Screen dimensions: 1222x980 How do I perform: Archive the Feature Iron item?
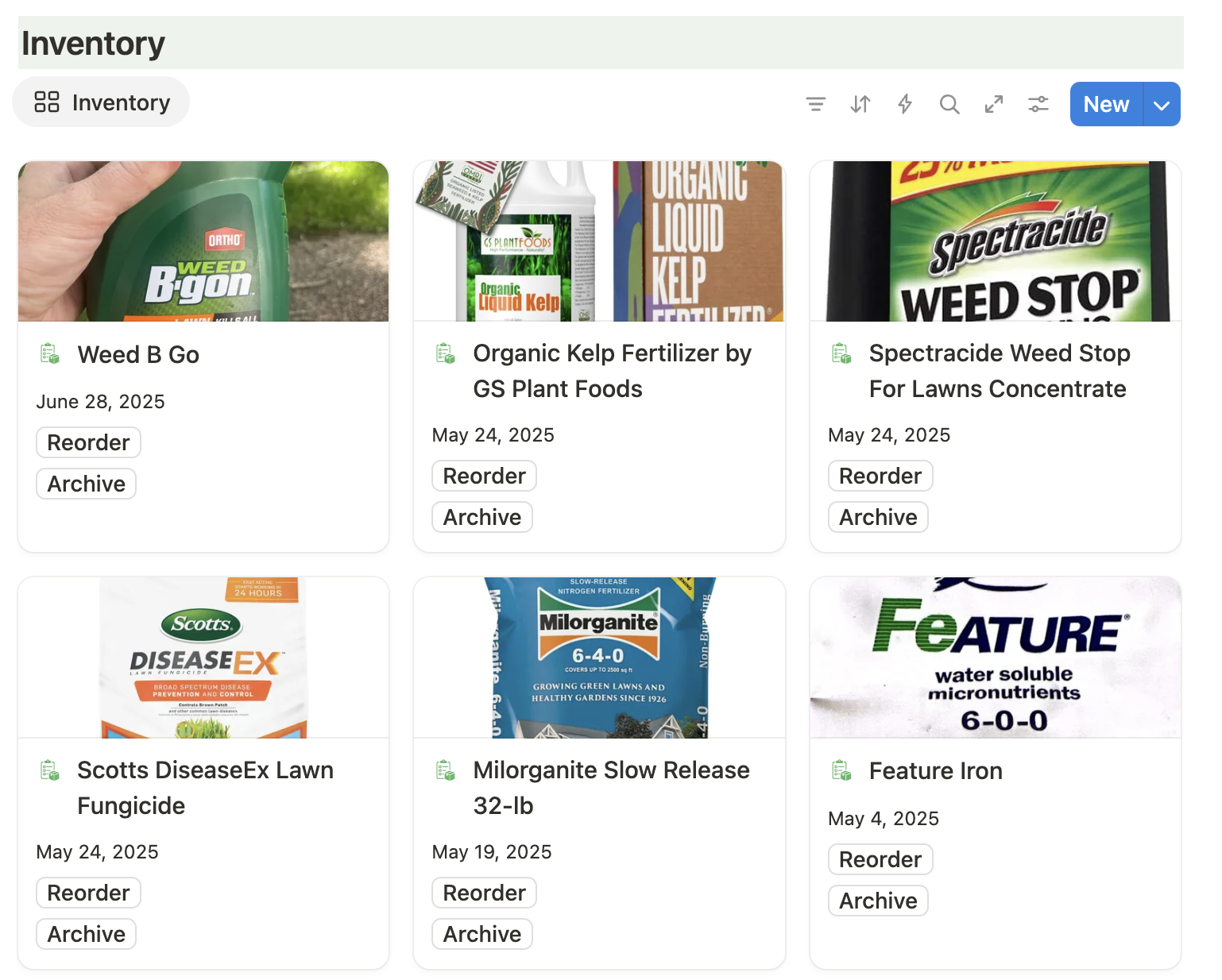878,901
